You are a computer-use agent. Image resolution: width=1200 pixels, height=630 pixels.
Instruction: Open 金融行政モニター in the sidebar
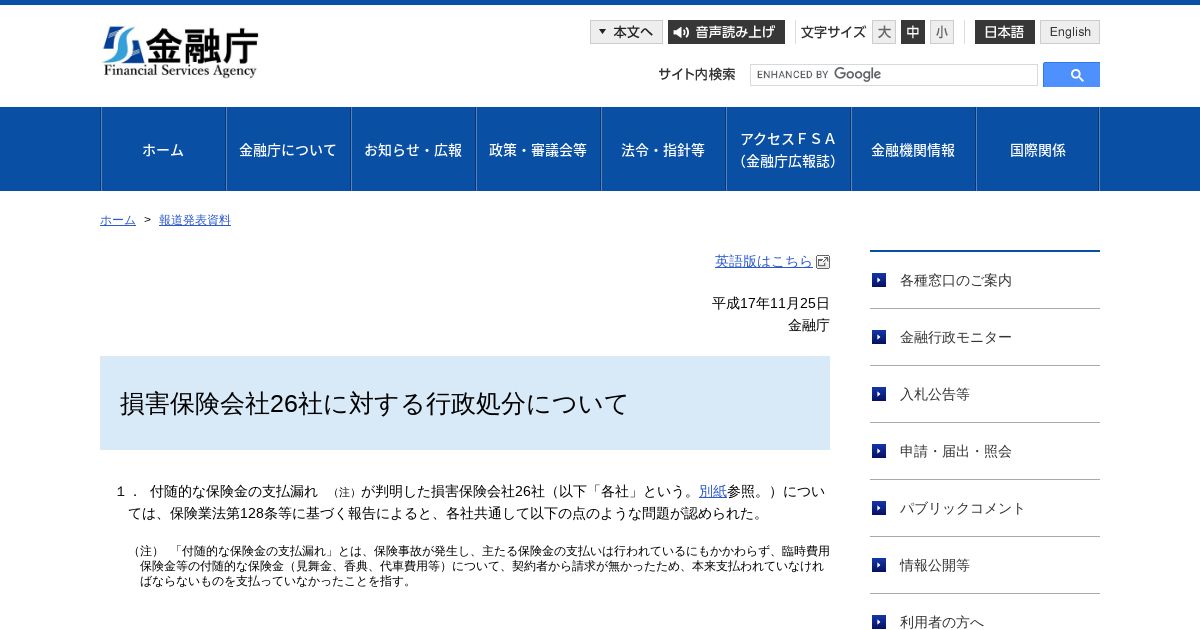coord(985,337)
